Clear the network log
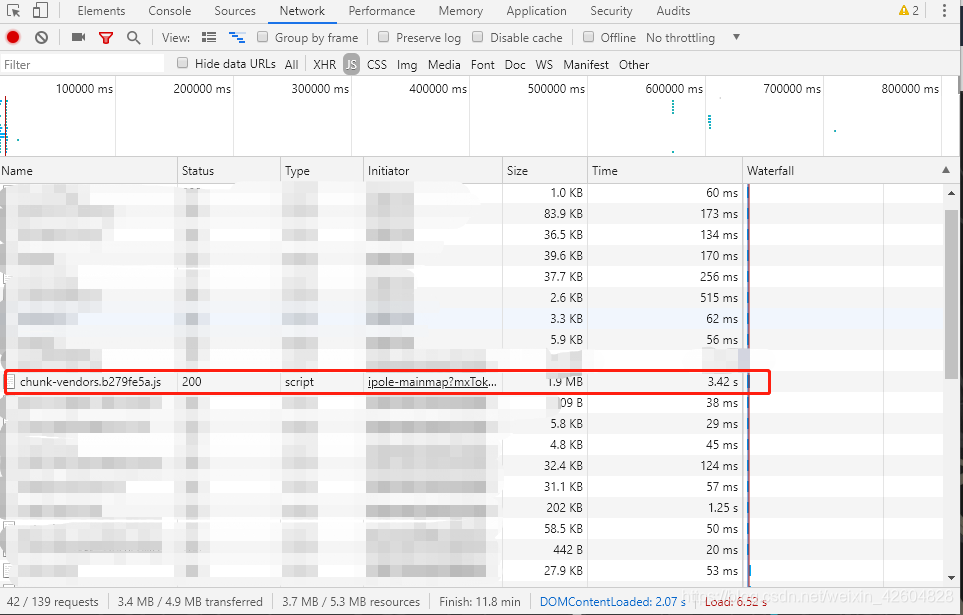 coord(41,37)
